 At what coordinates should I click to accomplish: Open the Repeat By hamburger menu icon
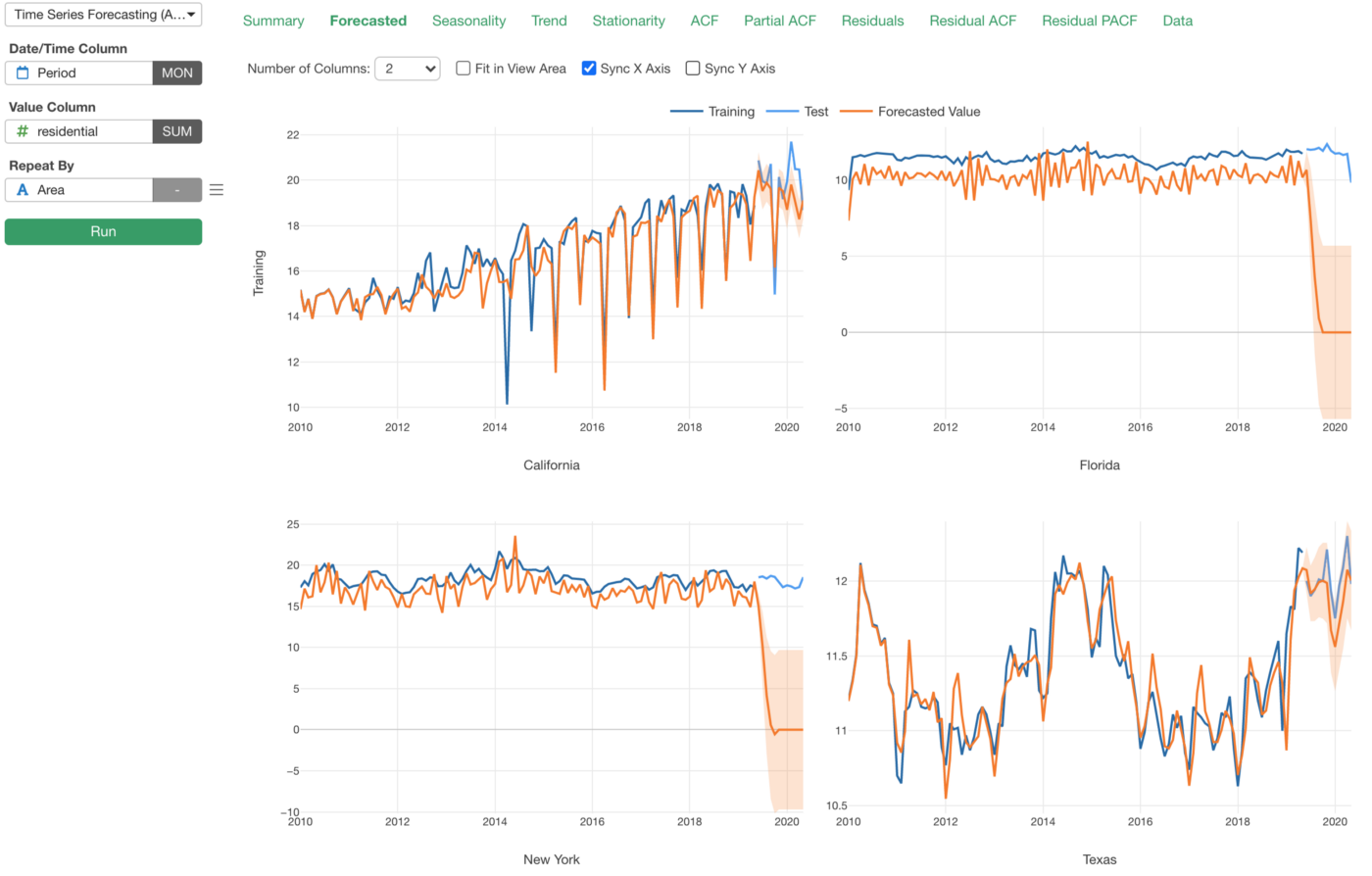[217, 190]
